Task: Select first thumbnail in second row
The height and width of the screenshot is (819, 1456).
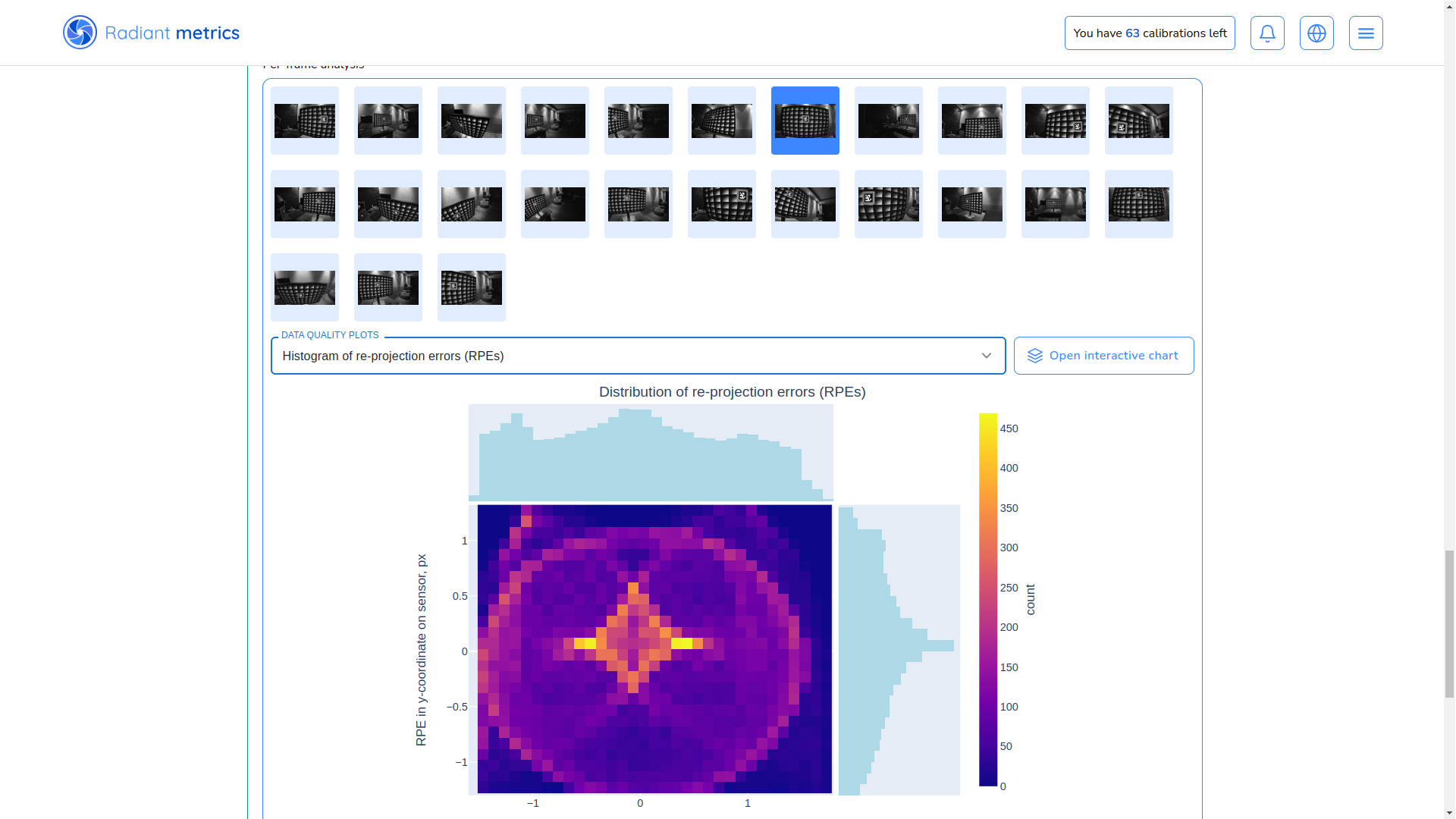Action: click(x=305, y=204)
